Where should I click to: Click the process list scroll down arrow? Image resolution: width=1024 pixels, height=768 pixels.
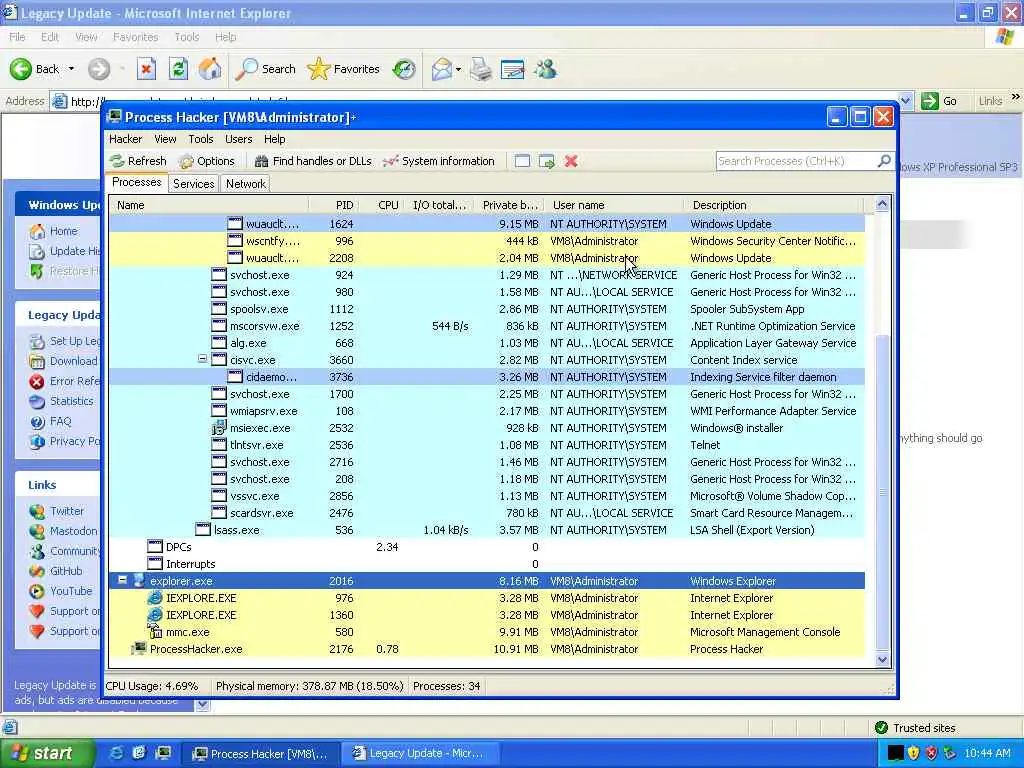tap(882, 659)
